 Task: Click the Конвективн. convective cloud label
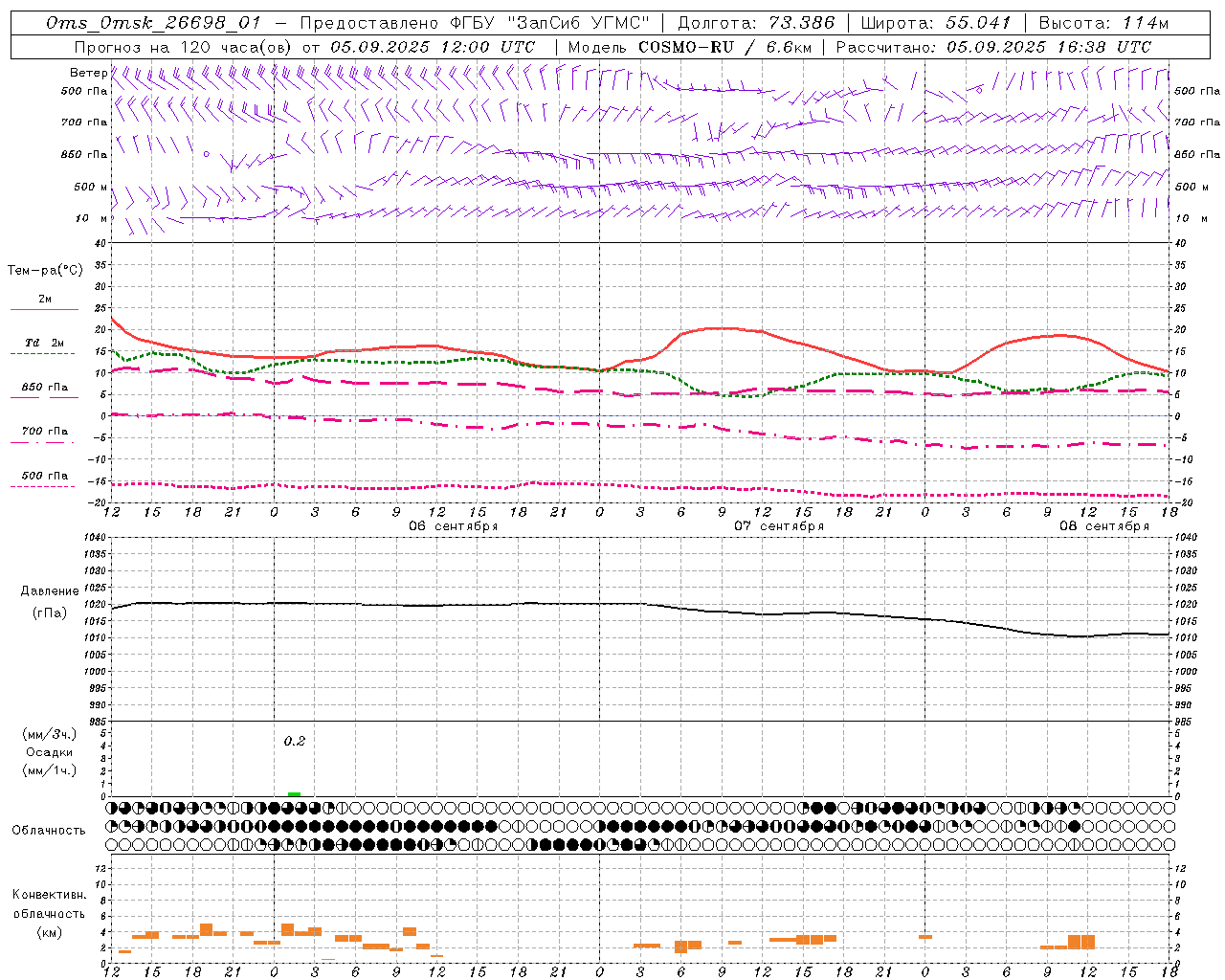50,895
